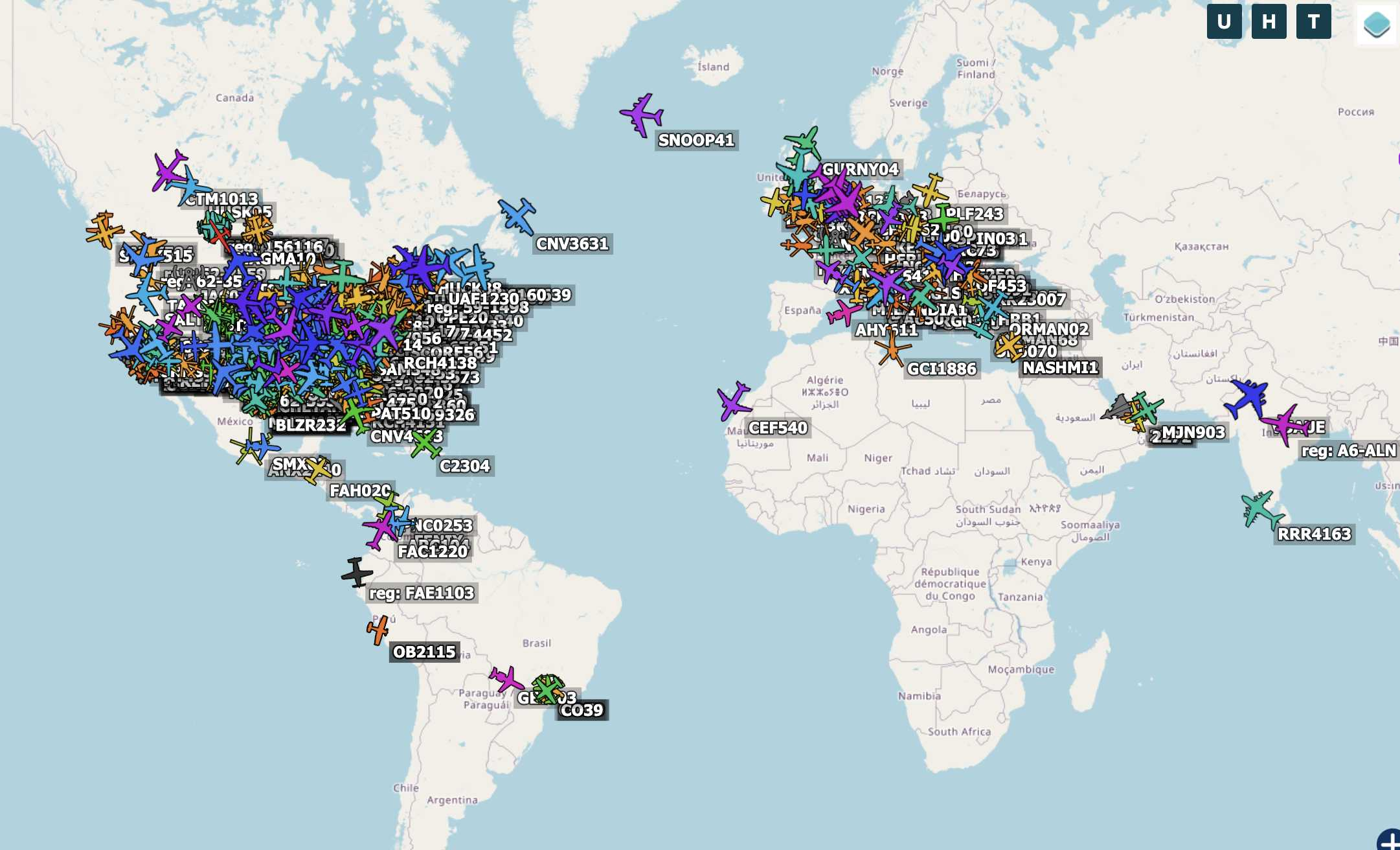The height and width of the screenshot is (850, 1400).
Task: Select the BLZR232 callsign label
Action: pyautogui.click(x=311, y=426)
